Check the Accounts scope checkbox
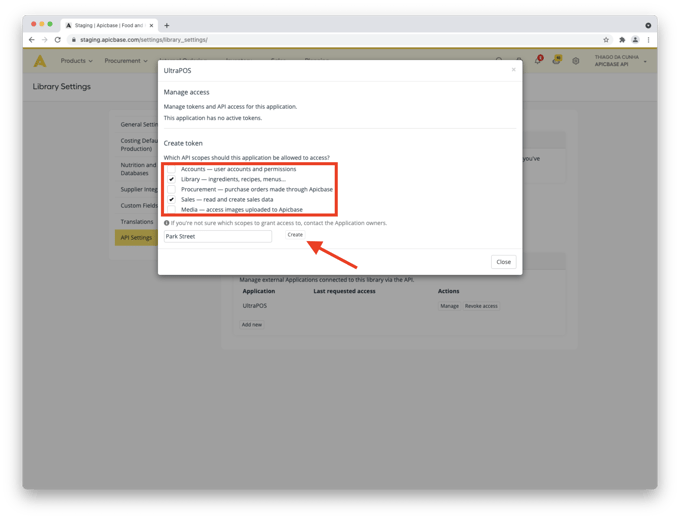This screenshot has height=519, width=680. tap(172, 169)
